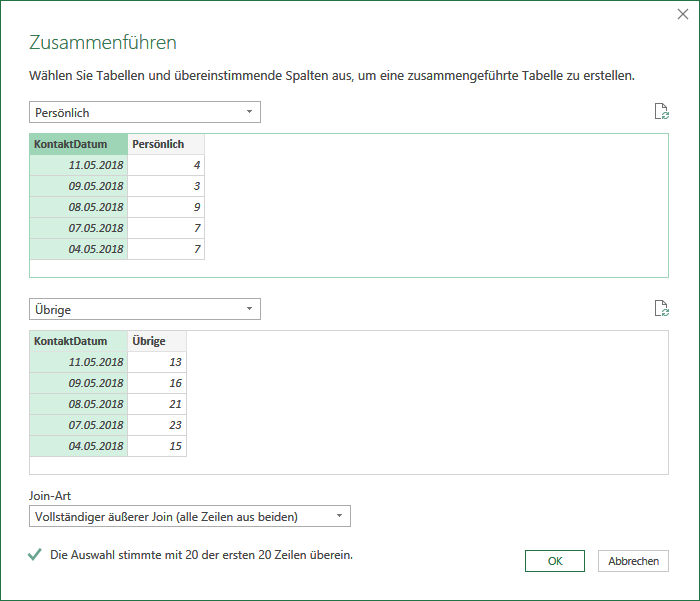Click 07.05.2018 cell in Übrige table
This screenshot has height=601, width=700.
[79, 425]
